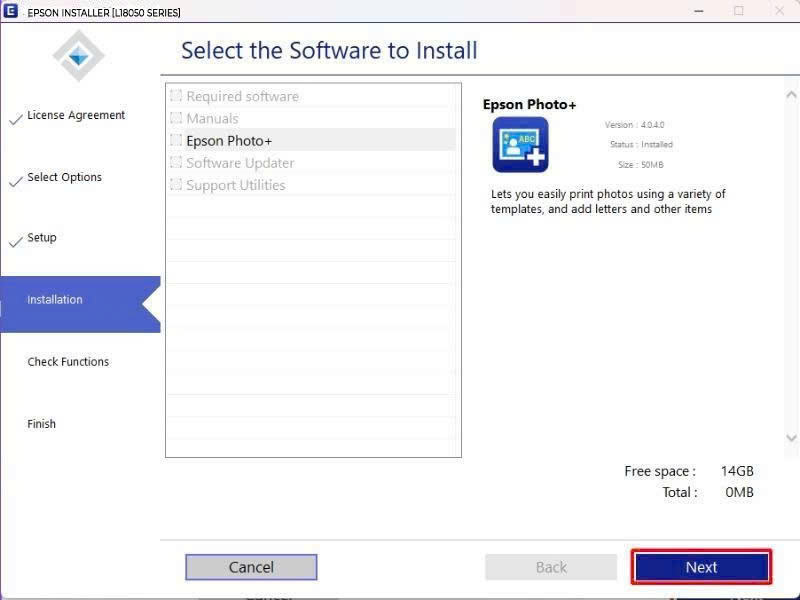Toggle the Software Updater checkbox
Image resolution: width=800 pixels, height=600 pixels.
(176, 162)
